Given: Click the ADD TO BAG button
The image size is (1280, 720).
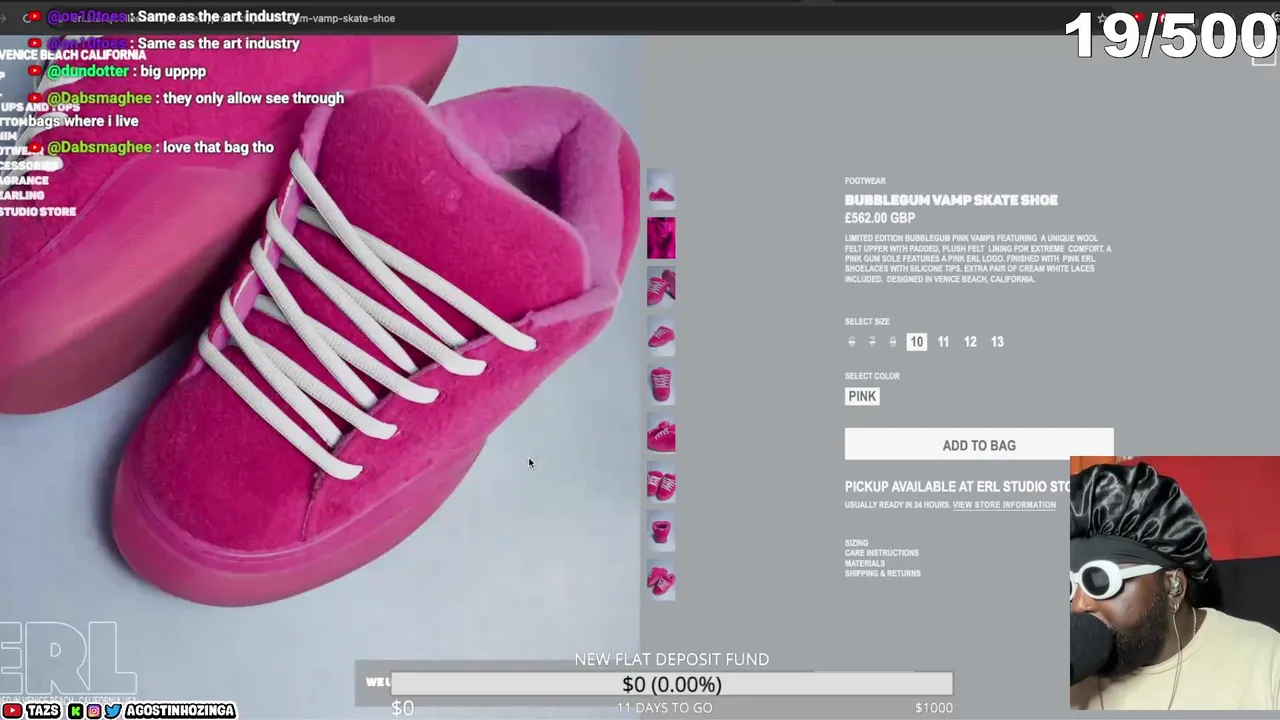Looking at the screenshot, I should coord(979,445).
